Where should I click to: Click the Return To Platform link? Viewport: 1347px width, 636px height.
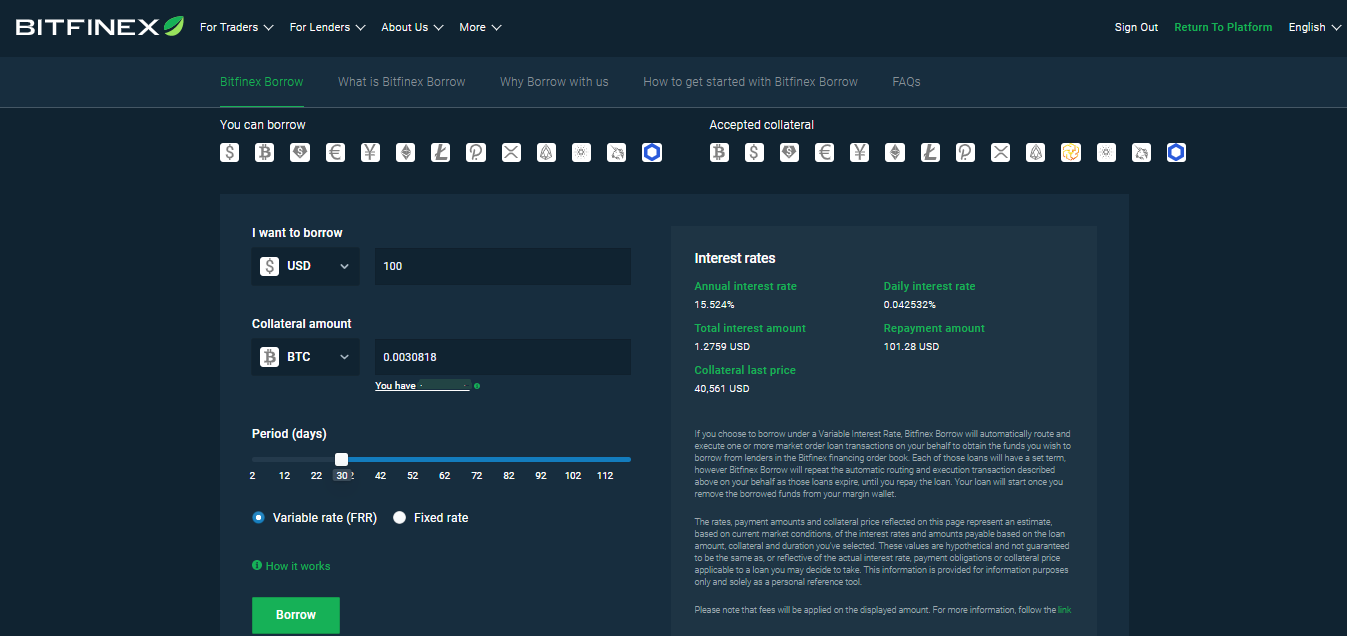pos(1223,28)
